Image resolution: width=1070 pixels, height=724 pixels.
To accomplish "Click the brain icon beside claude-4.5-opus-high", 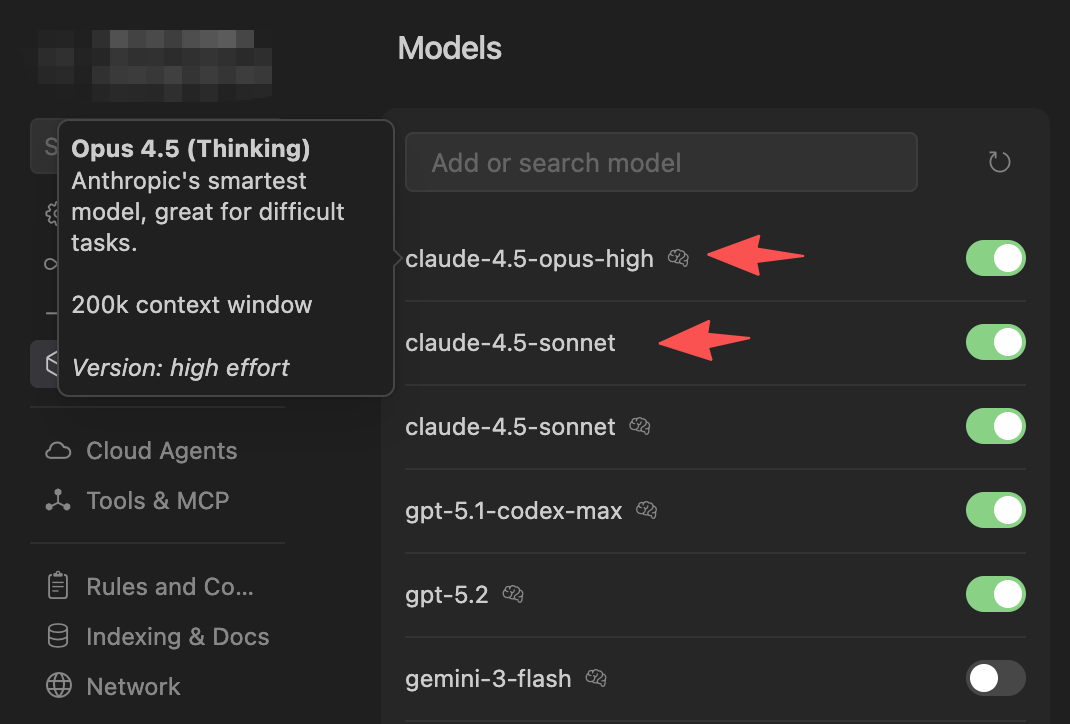I will click(x=678, y=259).
